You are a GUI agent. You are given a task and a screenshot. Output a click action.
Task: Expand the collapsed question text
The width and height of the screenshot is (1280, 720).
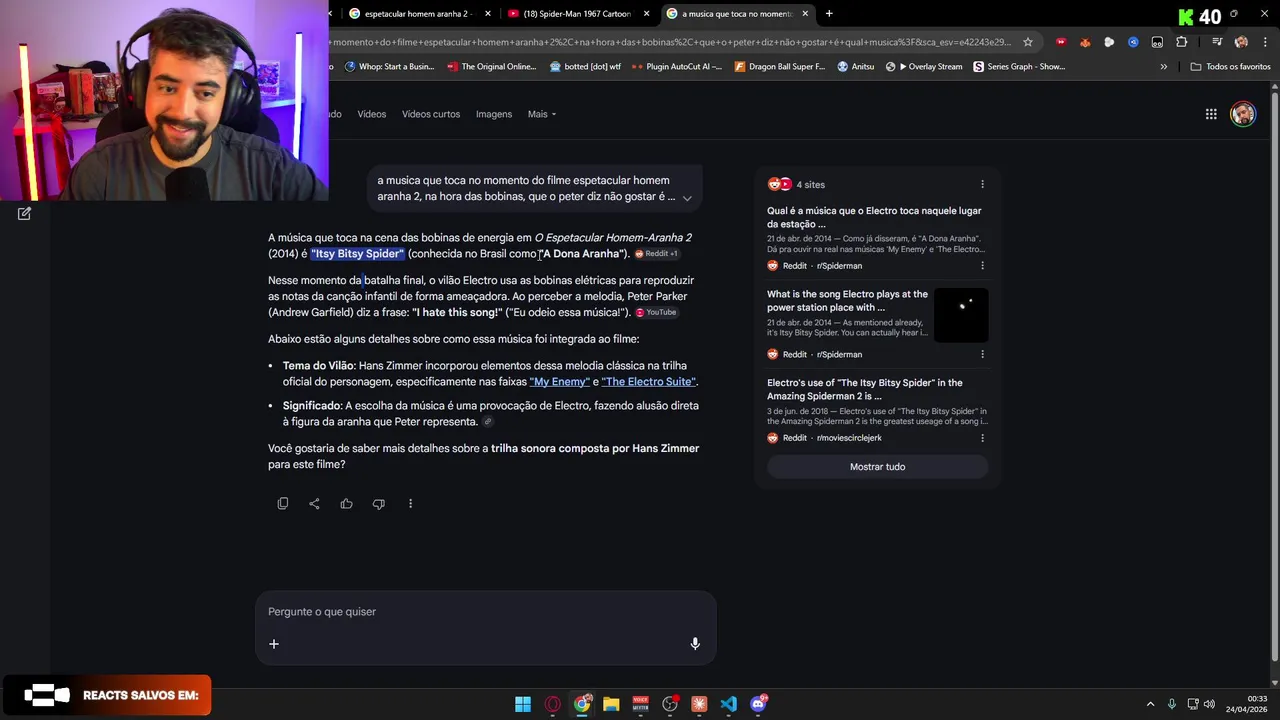(687, 198)
